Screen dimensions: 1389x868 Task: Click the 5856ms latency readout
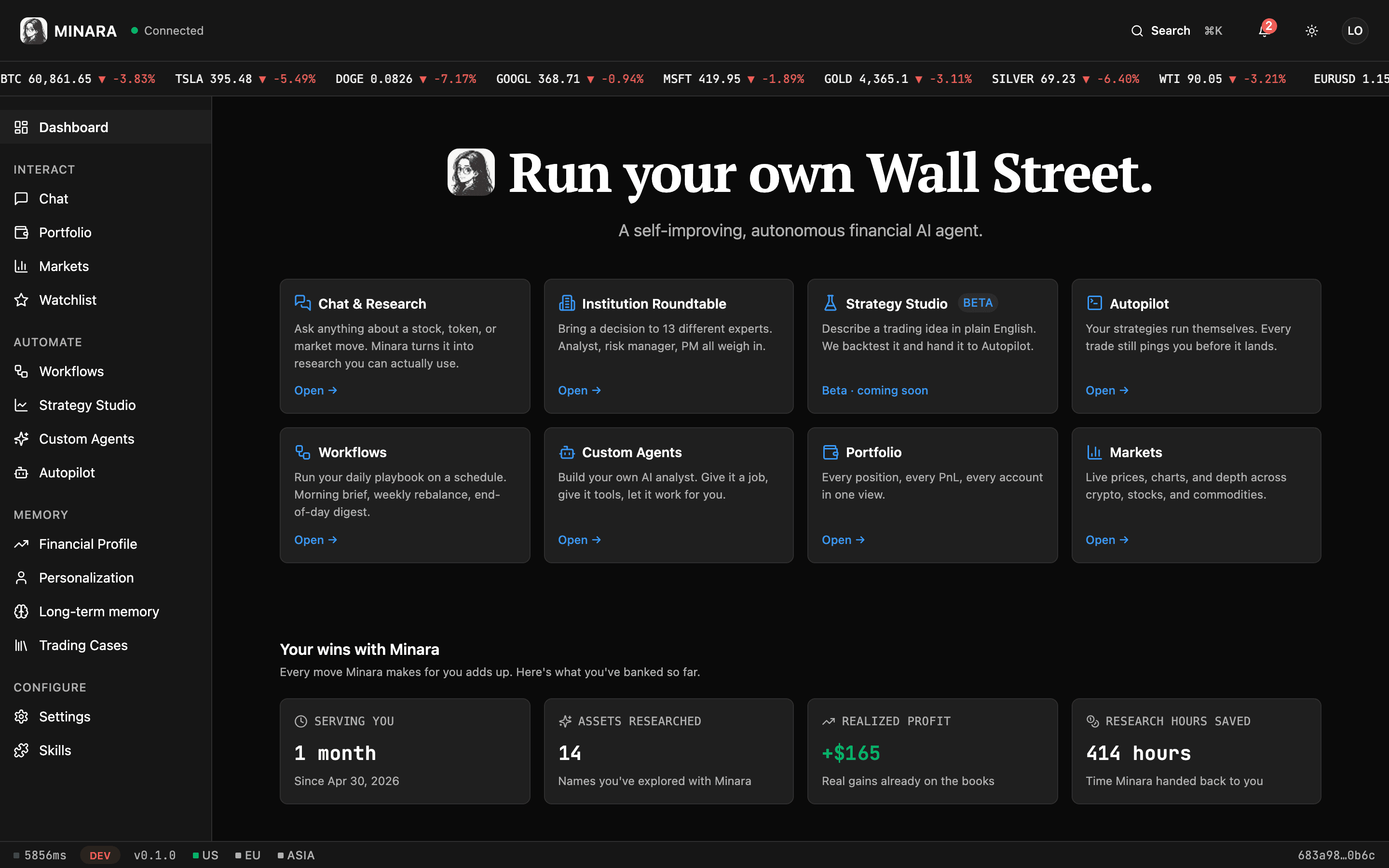tap(40, 855)
